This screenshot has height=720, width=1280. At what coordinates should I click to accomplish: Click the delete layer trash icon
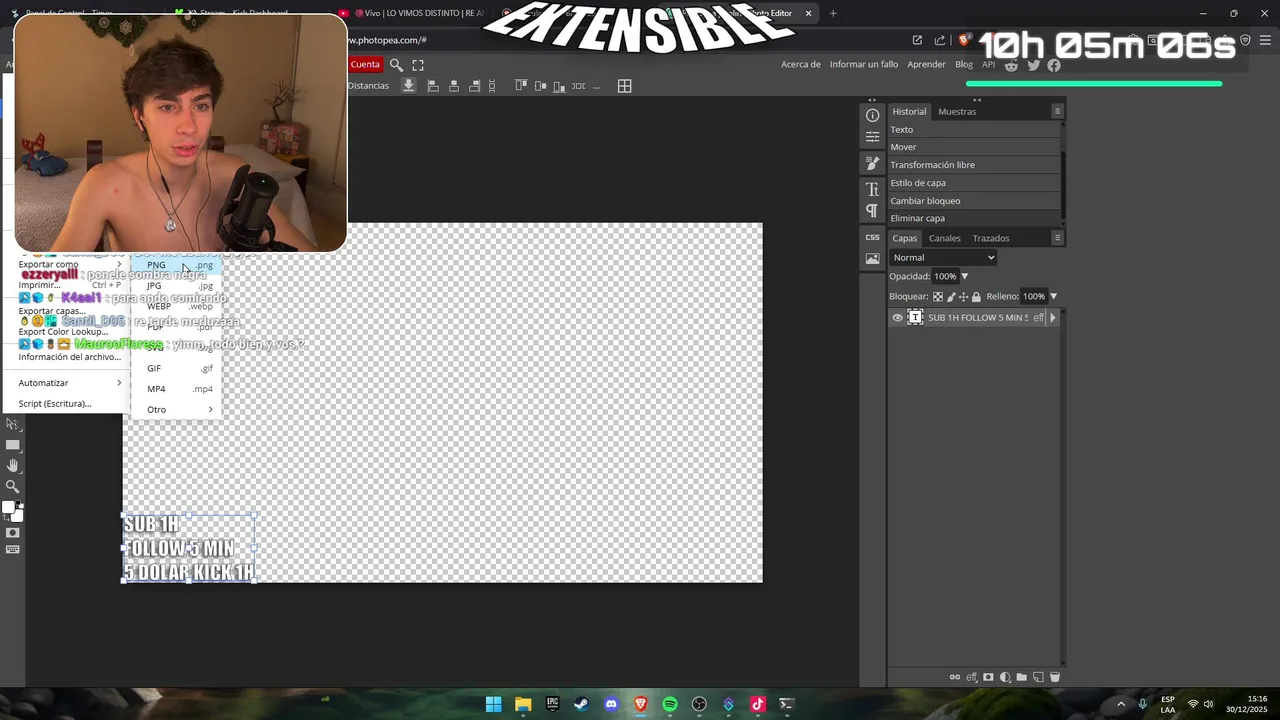(x=1054, y=677)
